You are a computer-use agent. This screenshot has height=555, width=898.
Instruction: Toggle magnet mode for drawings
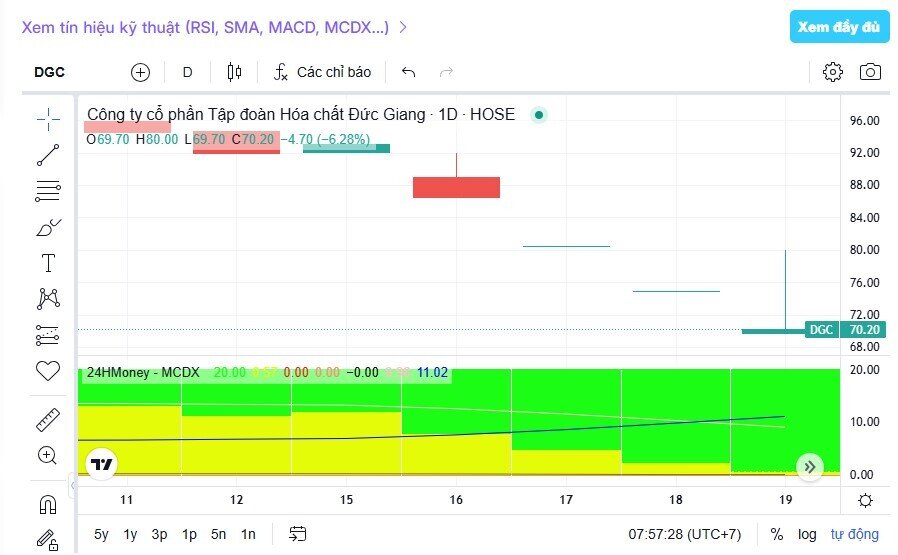pos(48,505)
